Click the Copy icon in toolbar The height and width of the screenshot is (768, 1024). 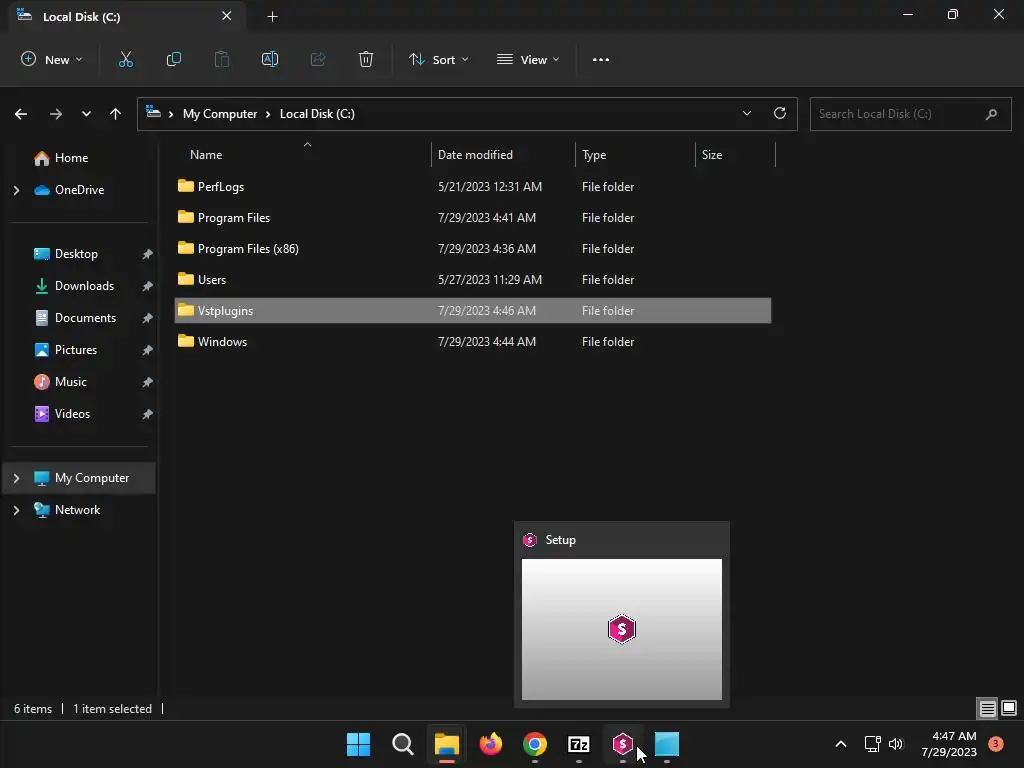[174, 59]
